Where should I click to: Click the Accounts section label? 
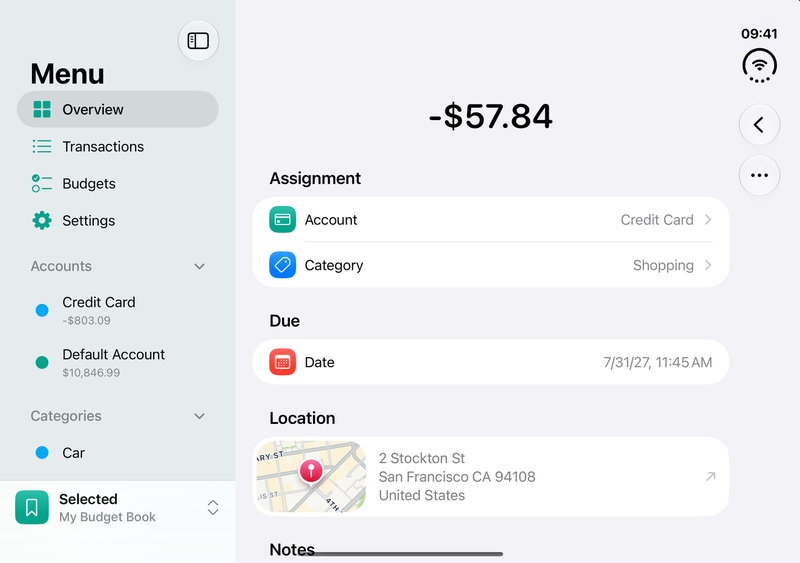coord(61,266)
